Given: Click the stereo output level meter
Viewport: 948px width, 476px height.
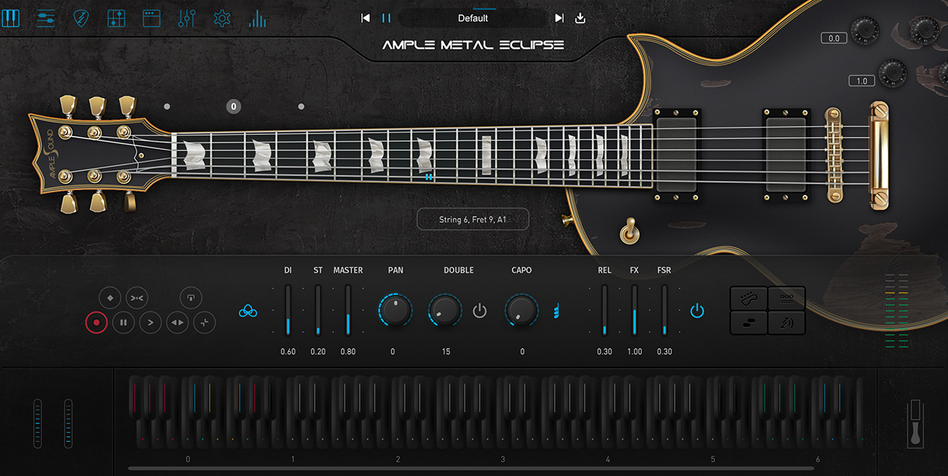Looking at the screenshot, I should pos(897,311).
